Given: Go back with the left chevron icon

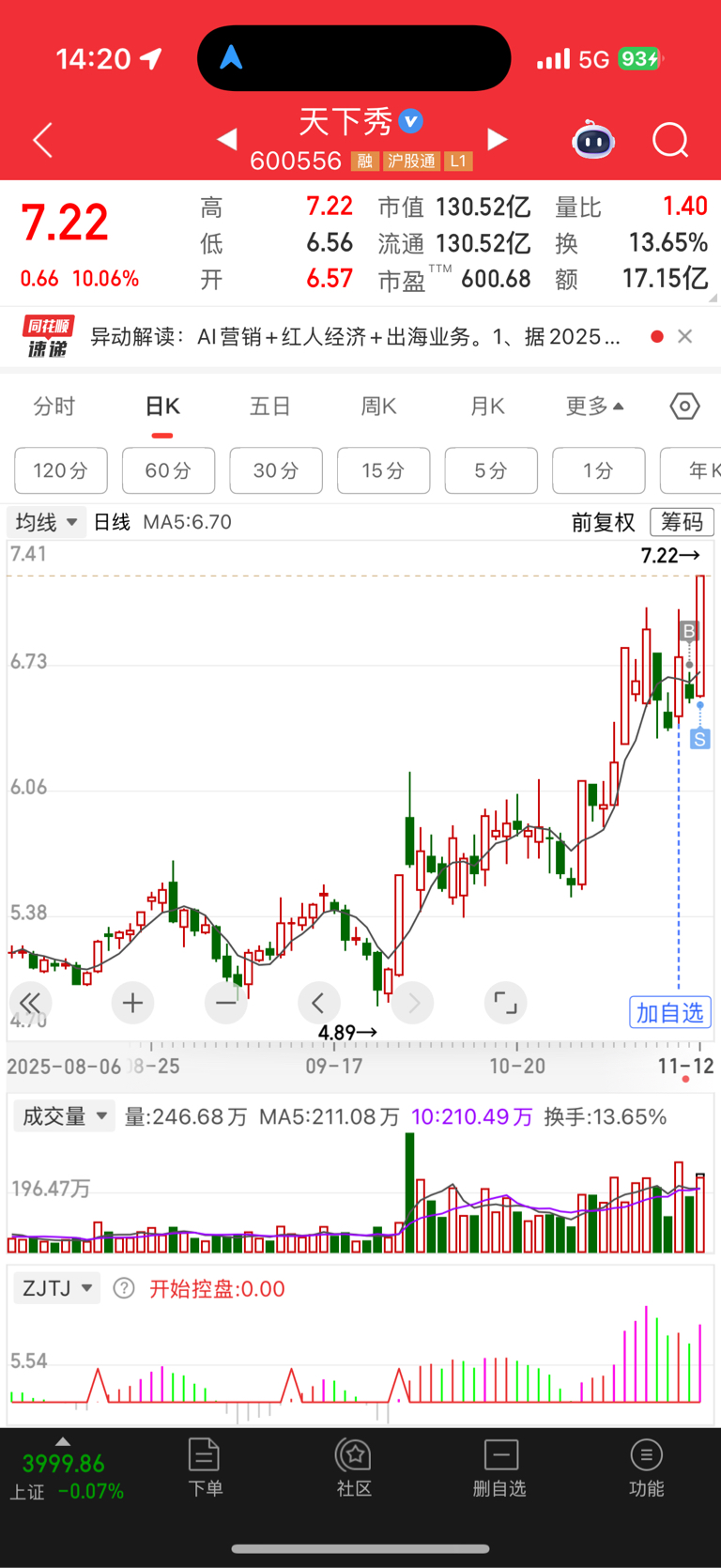Looking at the screenshot, I should 43,141.
